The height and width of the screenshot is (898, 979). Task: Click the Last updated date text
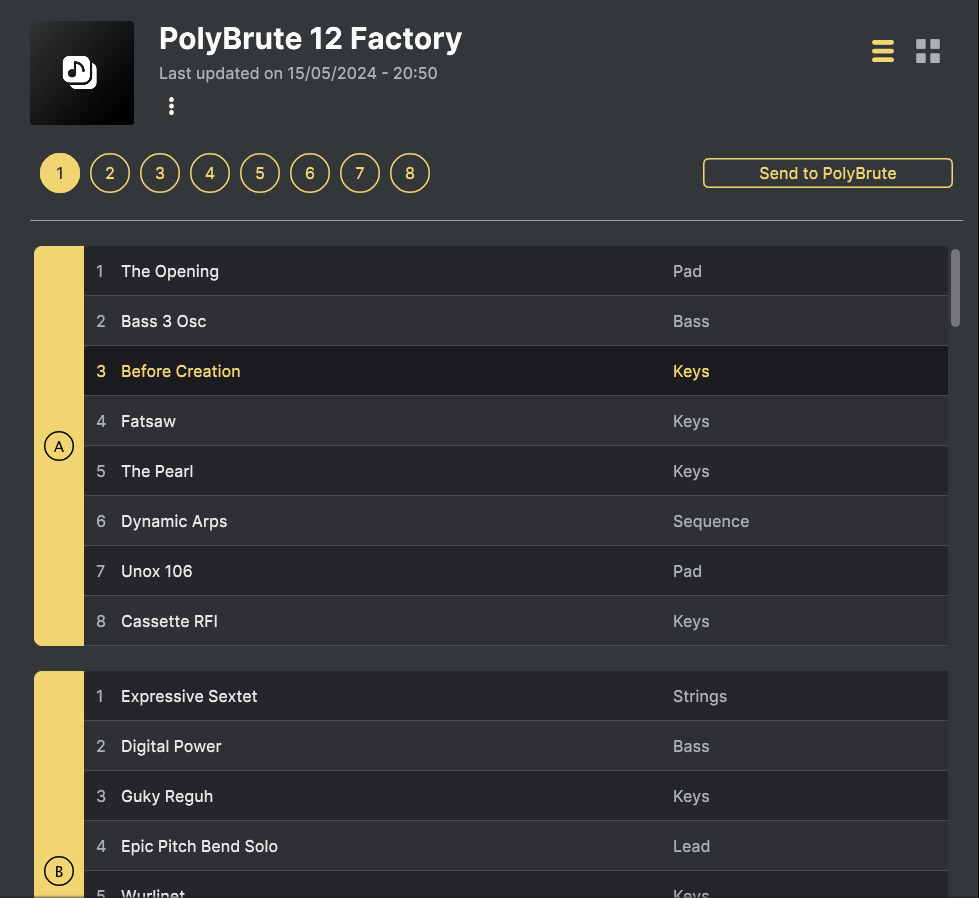(x=298, y=73)
